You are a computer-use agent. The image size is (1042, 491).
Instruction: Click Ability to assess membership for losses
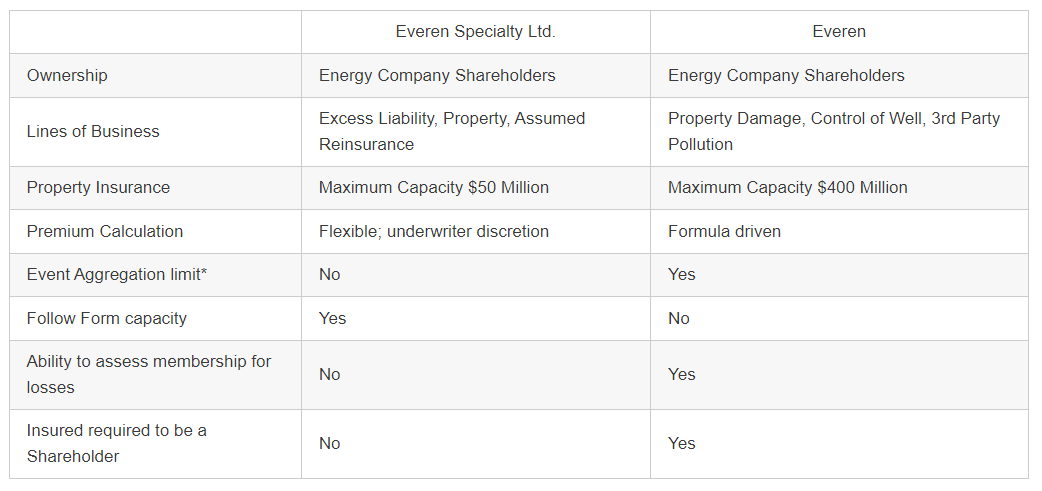tap(149, 374)
